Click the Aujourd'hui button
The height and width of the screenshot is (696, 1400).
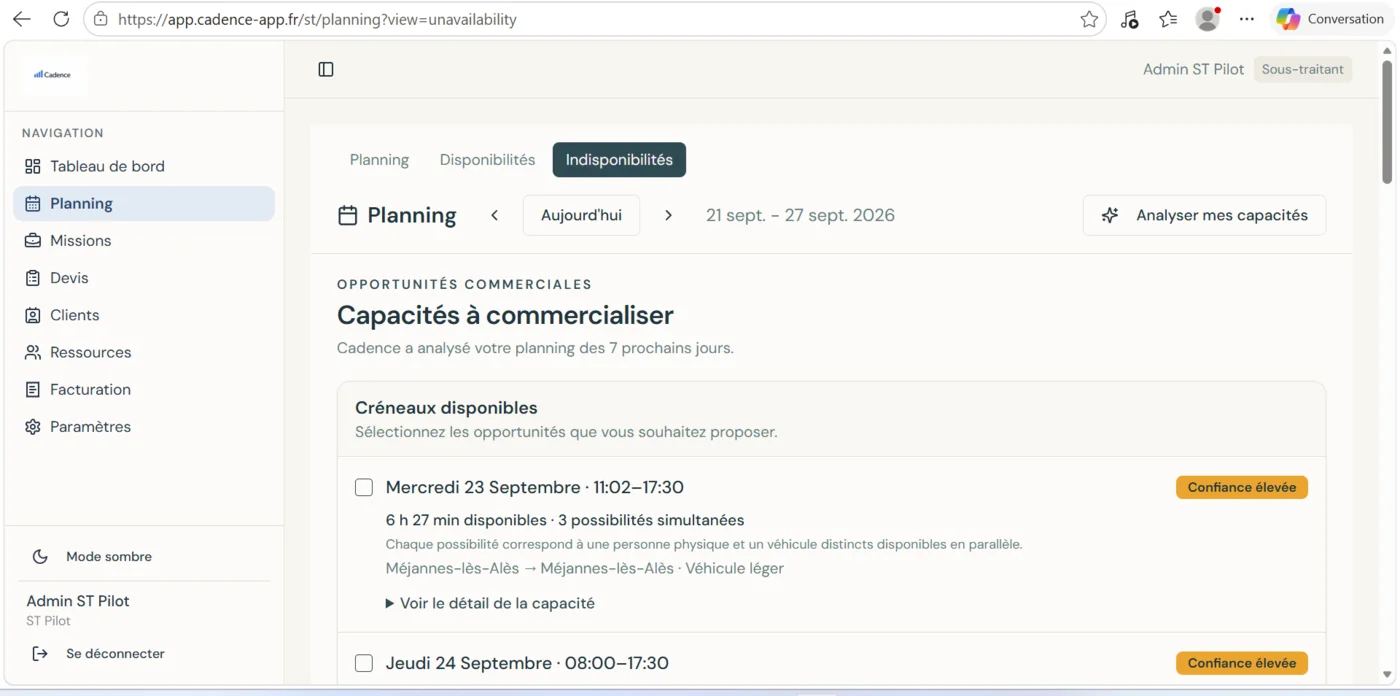581,215
